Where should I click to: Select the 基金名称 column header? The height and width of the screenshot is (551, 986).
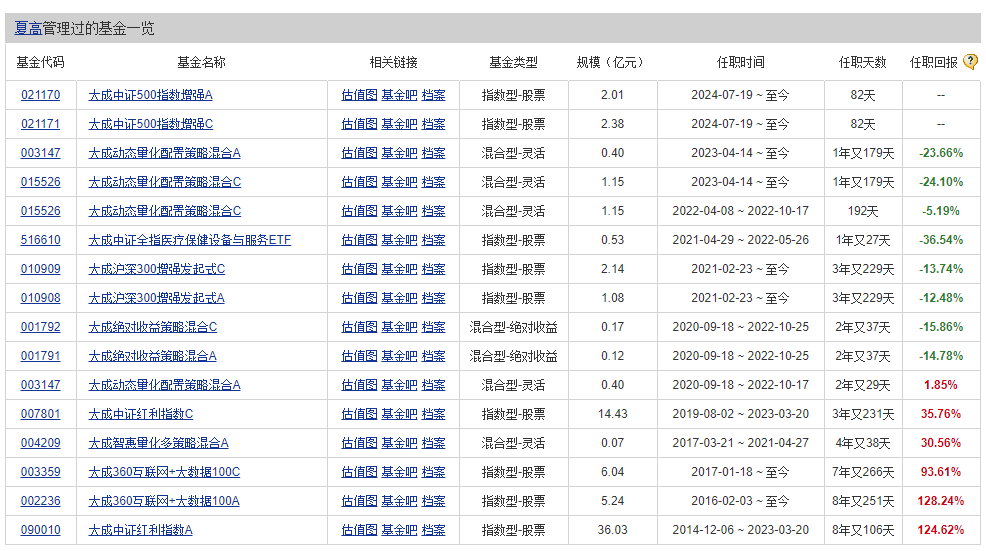(201, 62)
